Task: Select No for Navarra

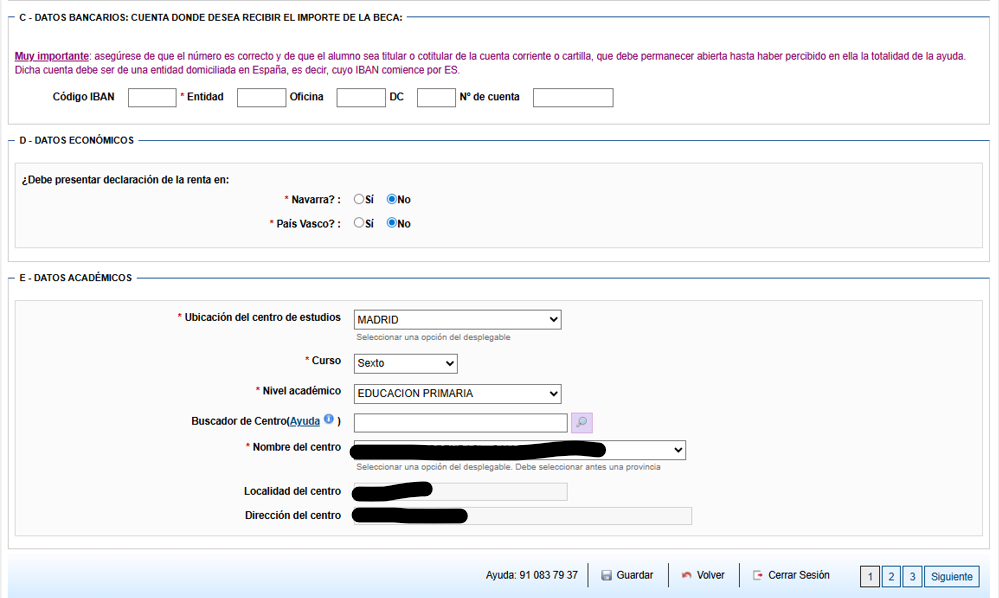Action: (x=392, y=199)
